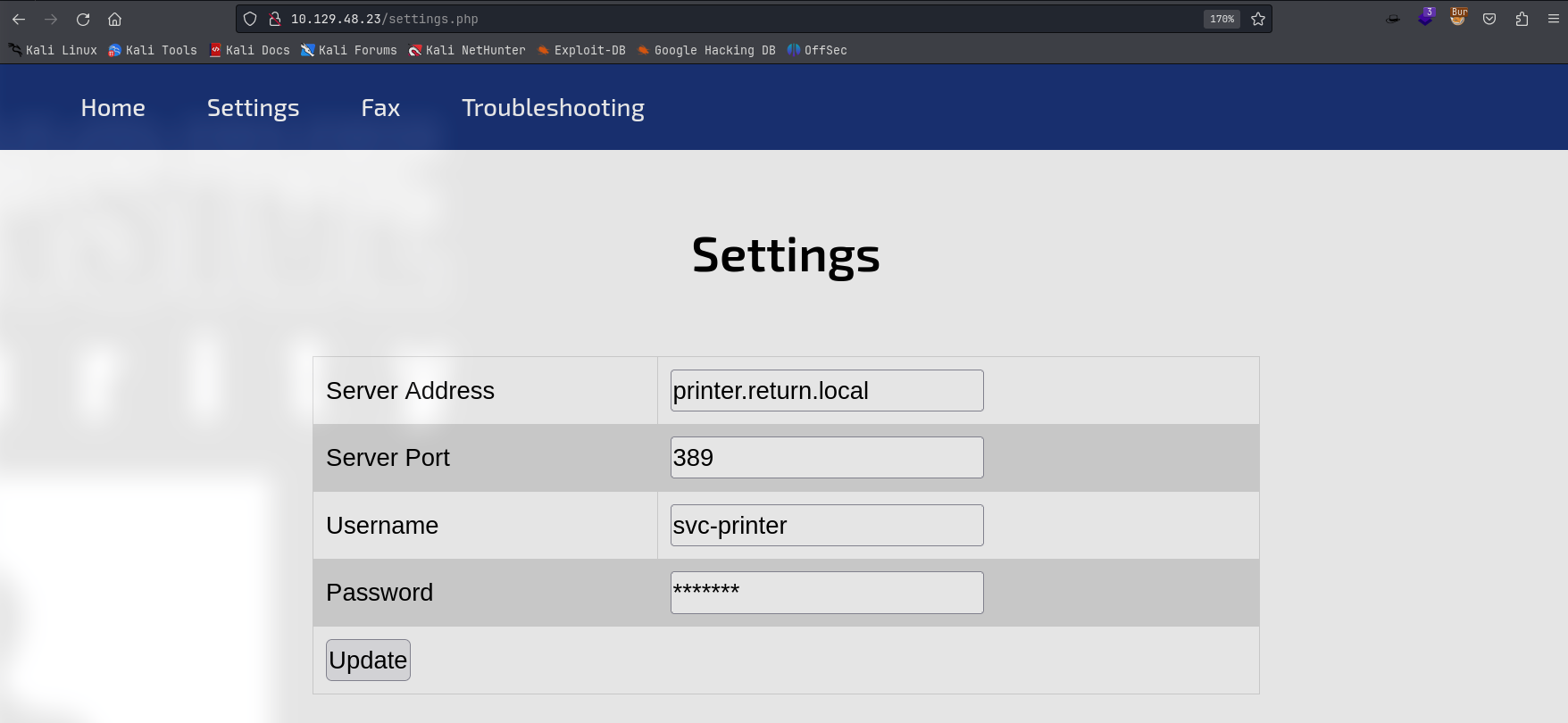This screenshot has width=1568, height=723.
Task: Open the Google Hacking DB bookmark
Action: (x=705, y=50)
